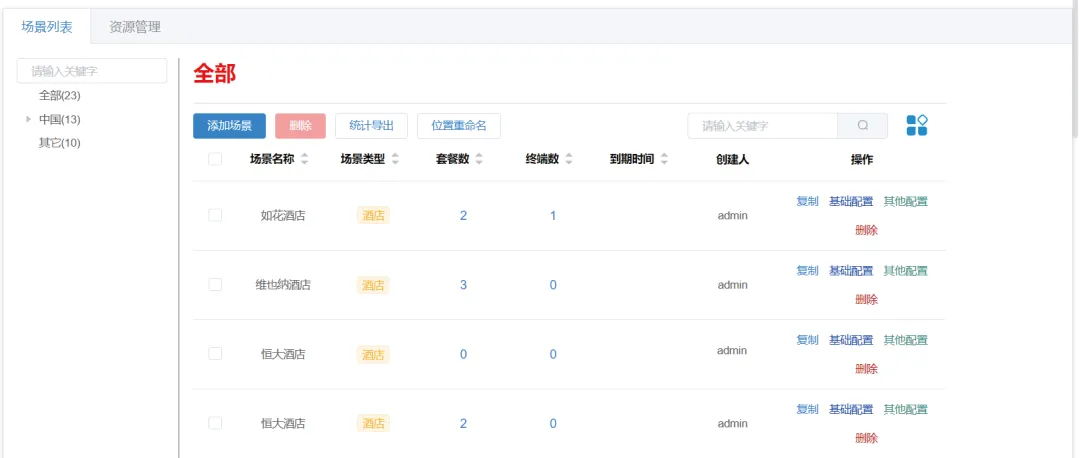Click the 添加场景 button
The image size is (1080, 458).
pyautogui.click(x=229, y=126)
